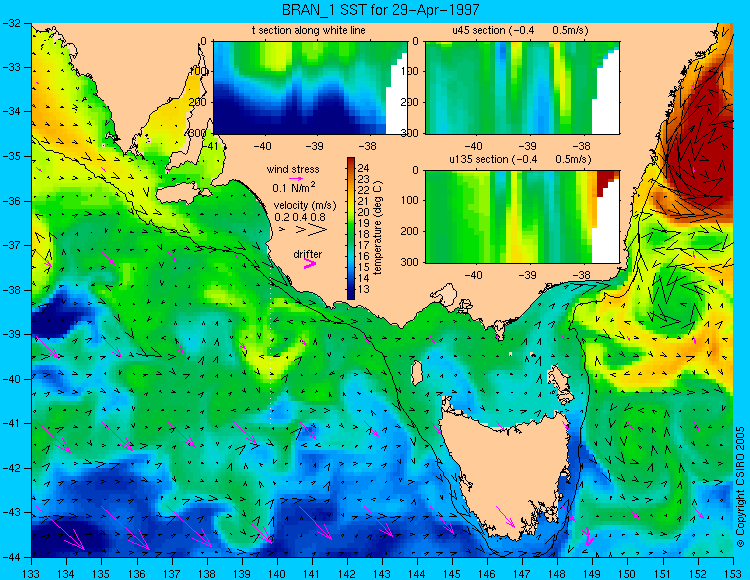Click King Island northwest of Tasmania
The height and width of the screenshot is (580, 750).
(417, 372)
